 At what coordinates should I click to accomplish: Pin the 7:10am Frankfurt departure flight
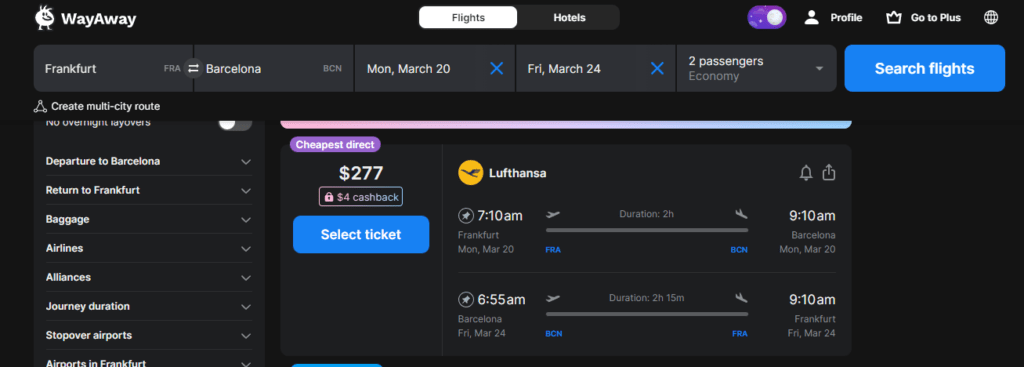point(466,215)
